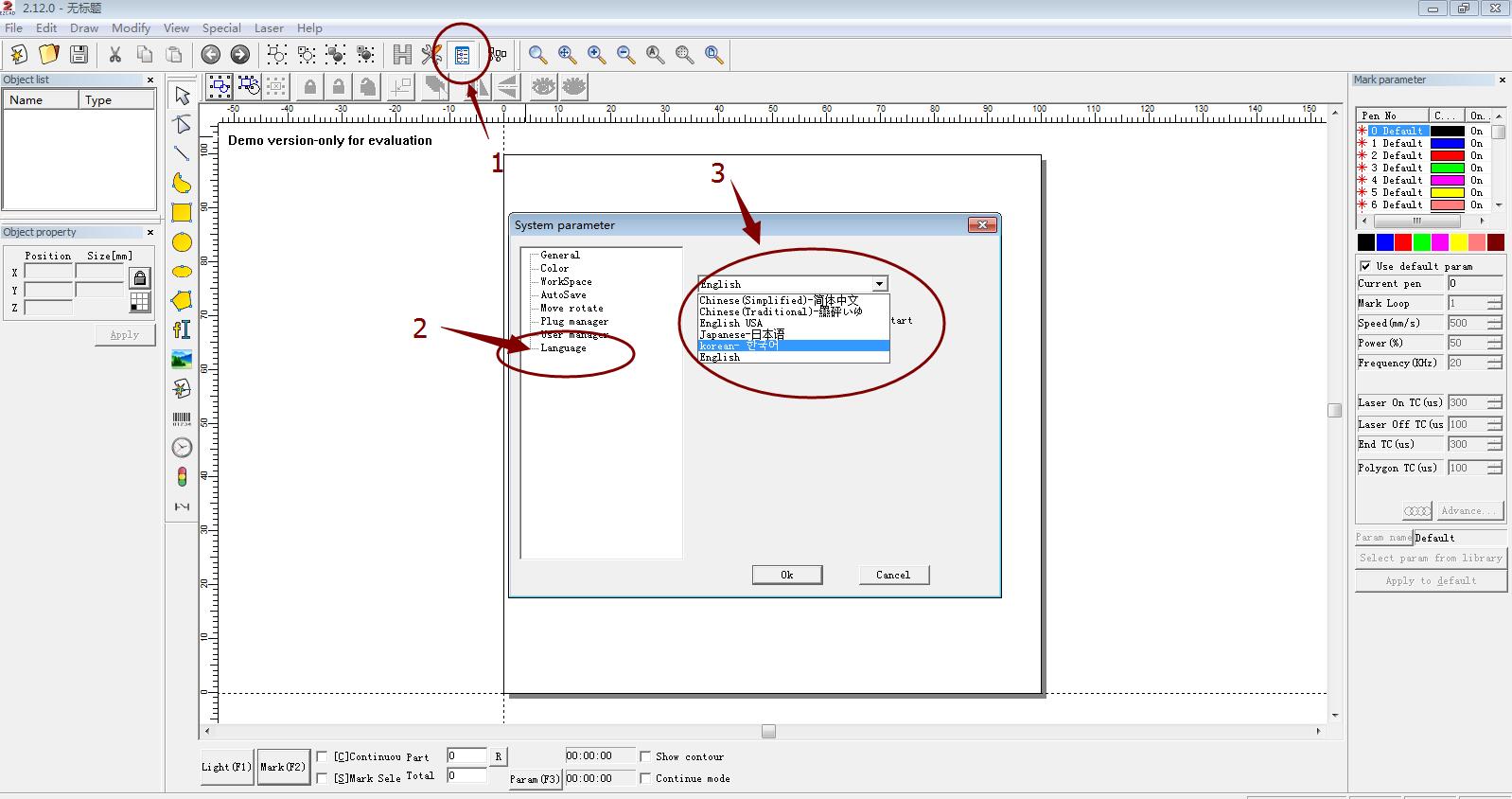The width and height of the screenshot is (1512, 799).
Task: Select the rectangle drawing tool
Action: 182,213
